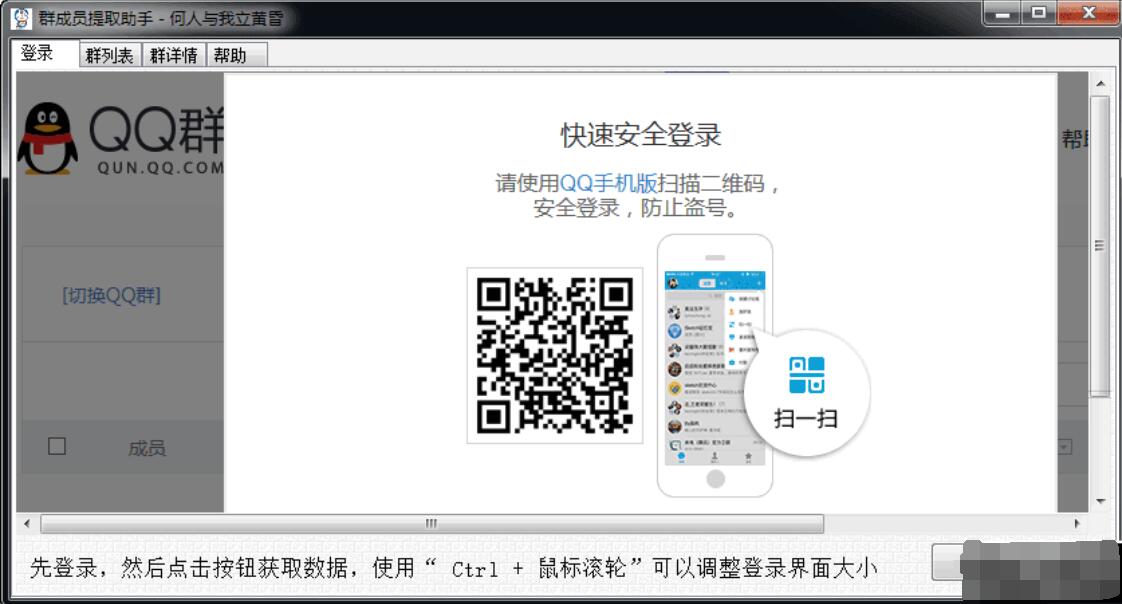
Task: Click the horizontal scrollbar left arrow
Action: click(27, 523)
